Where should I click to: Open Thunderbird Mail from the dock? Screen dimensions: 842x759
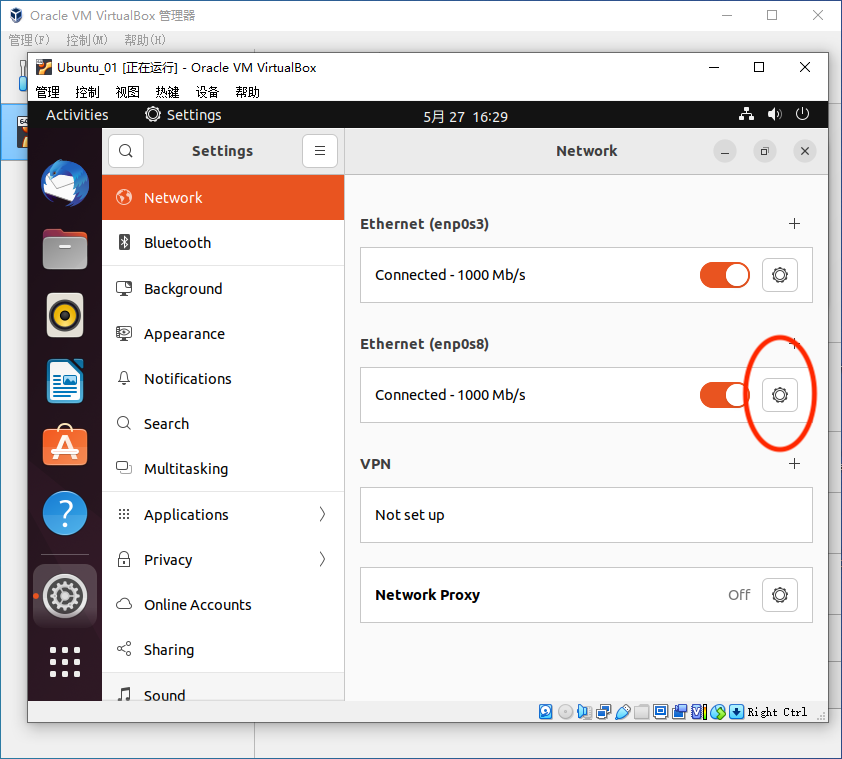pos(65,183)
